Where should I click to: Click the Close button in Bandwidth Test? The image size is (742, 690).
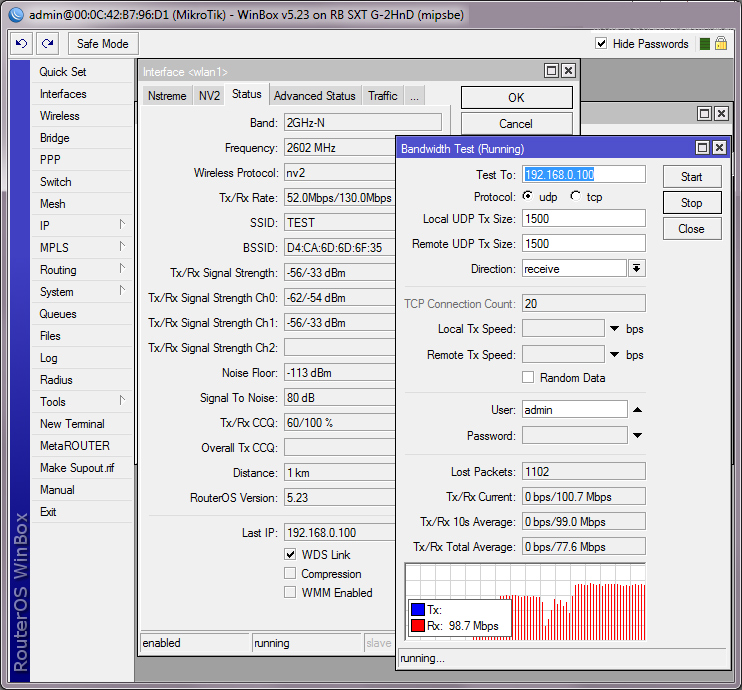click(692, 229)
